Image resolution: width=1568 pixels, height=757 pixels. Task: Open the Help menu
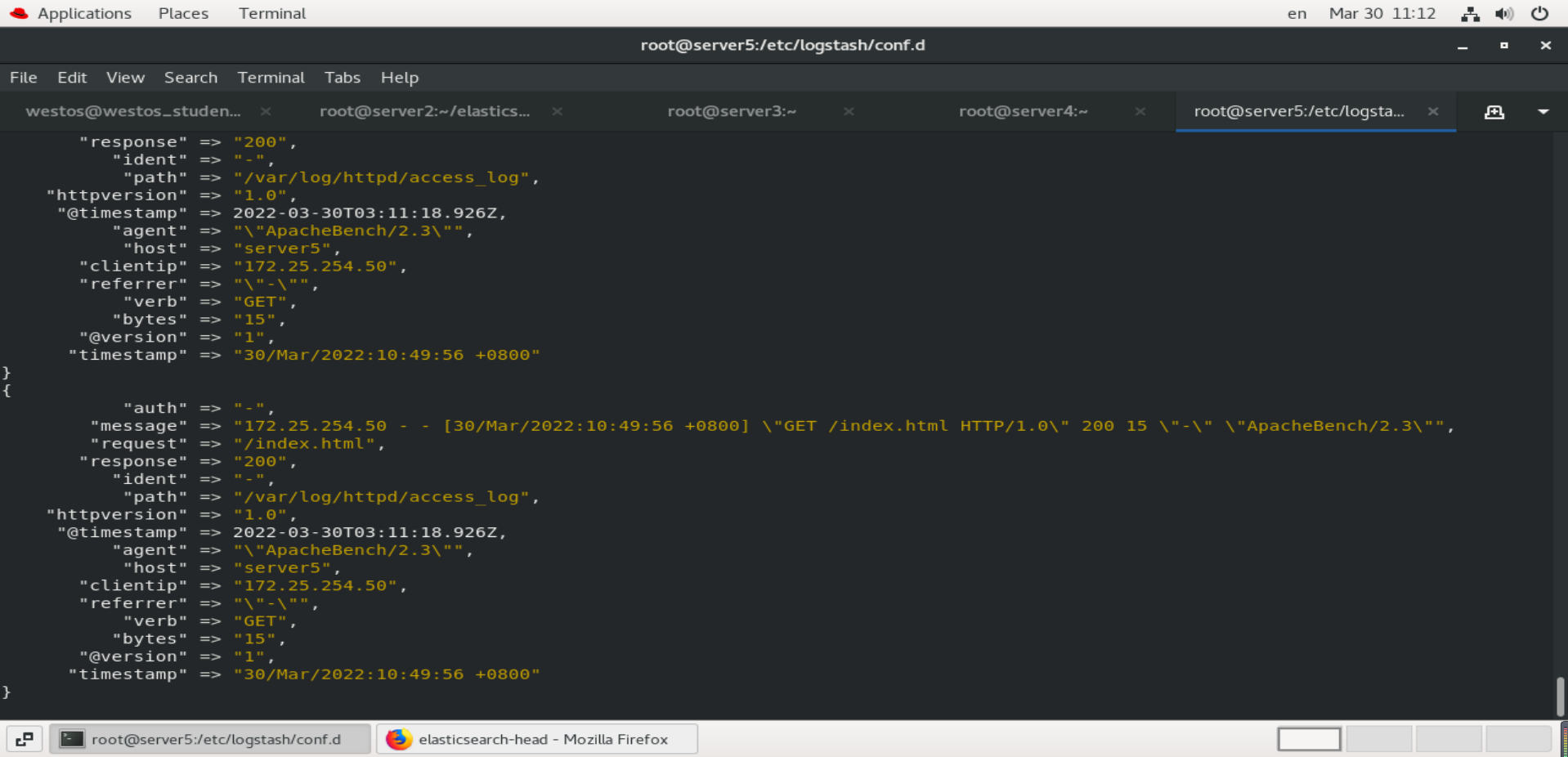point(399,78)
